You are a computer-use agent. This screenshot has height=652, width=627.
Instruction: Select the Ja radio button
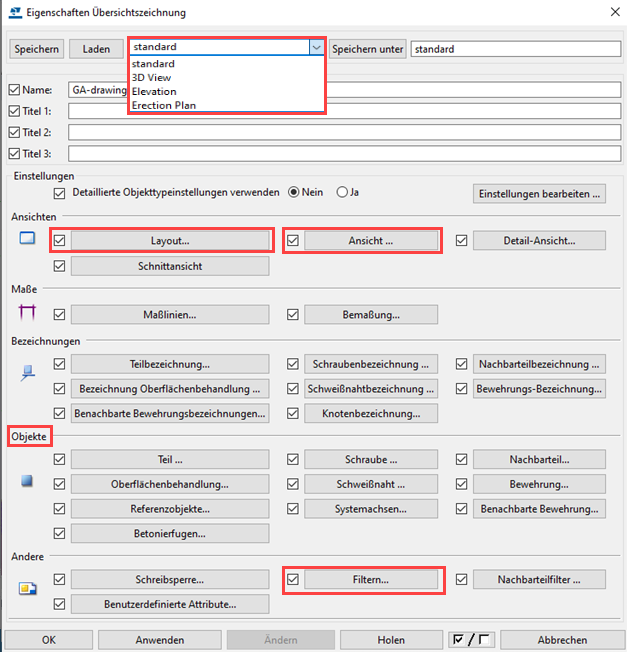pos(342,192)
